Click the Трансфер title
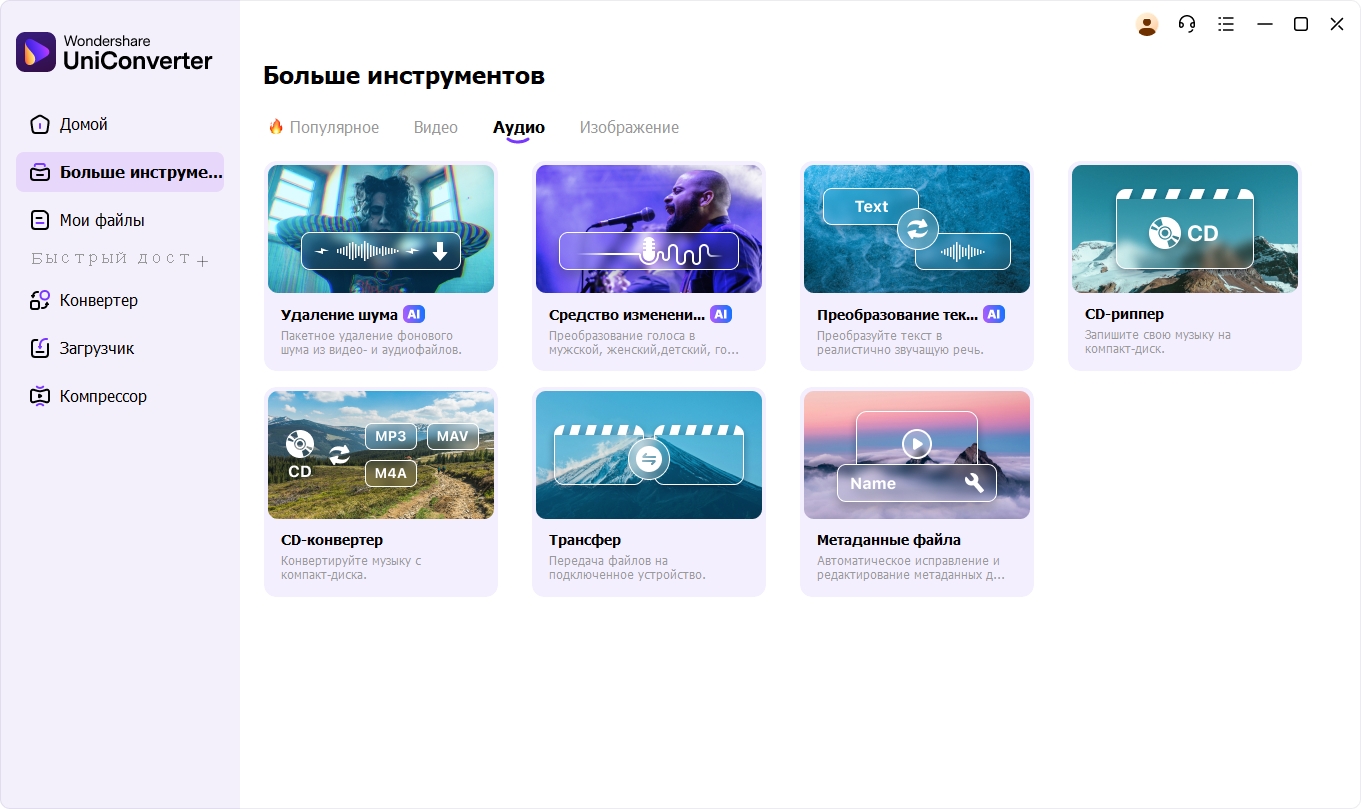 pos(585,540)
